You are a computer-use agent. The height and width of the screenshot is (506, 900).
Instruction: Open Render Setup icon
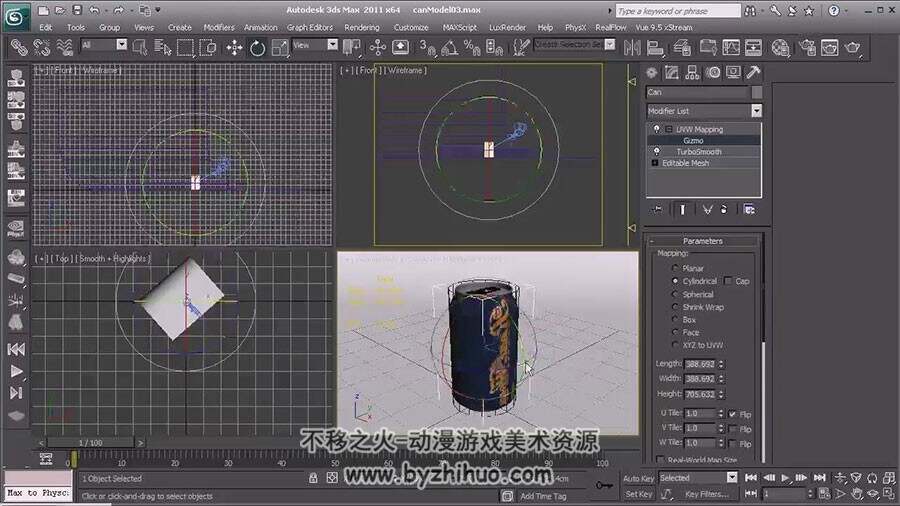click(x=807, y=48)
